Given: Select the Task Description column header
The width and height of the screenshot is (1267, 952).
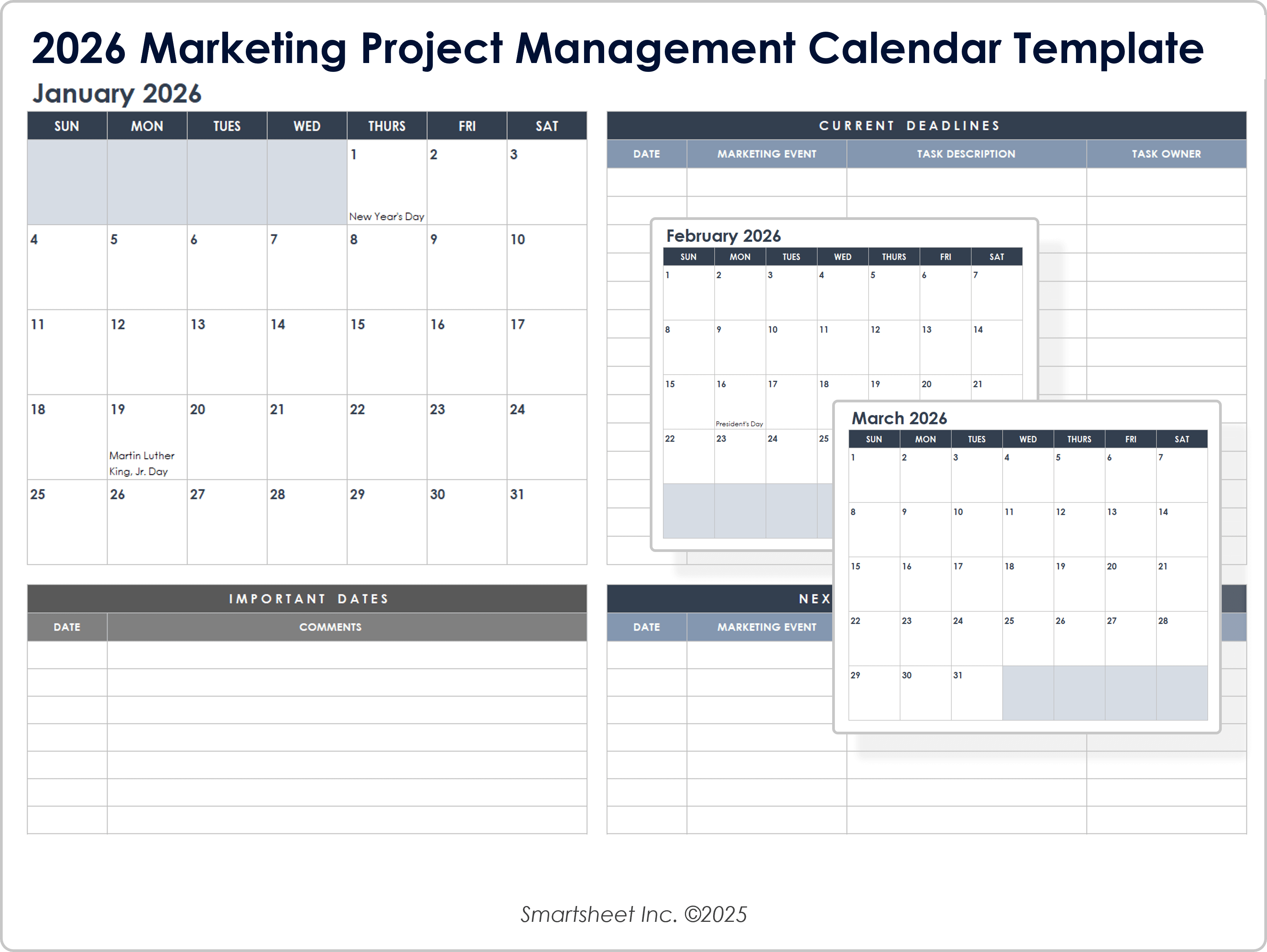Looking at the screenshot, I should coord(966,154).
